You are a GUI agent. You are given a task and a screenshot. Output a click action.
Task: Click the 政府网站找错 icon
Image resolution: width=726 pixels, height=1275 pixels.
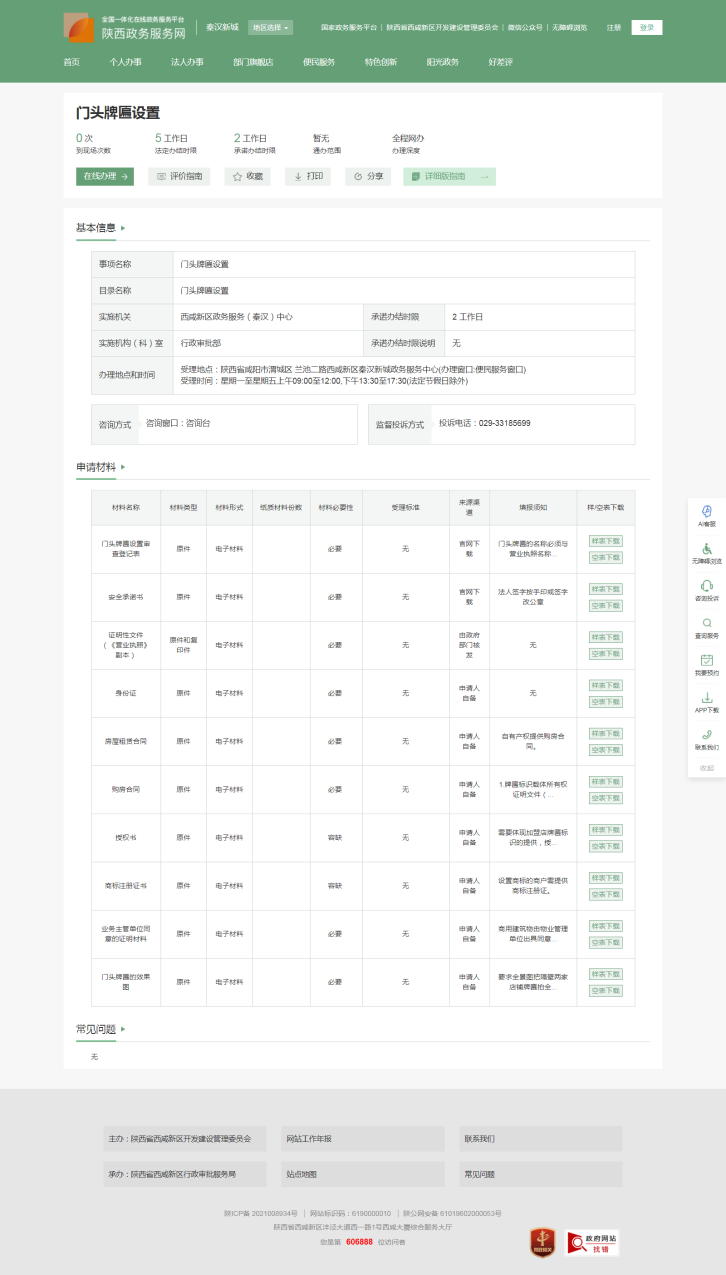tap(592, 1242)
